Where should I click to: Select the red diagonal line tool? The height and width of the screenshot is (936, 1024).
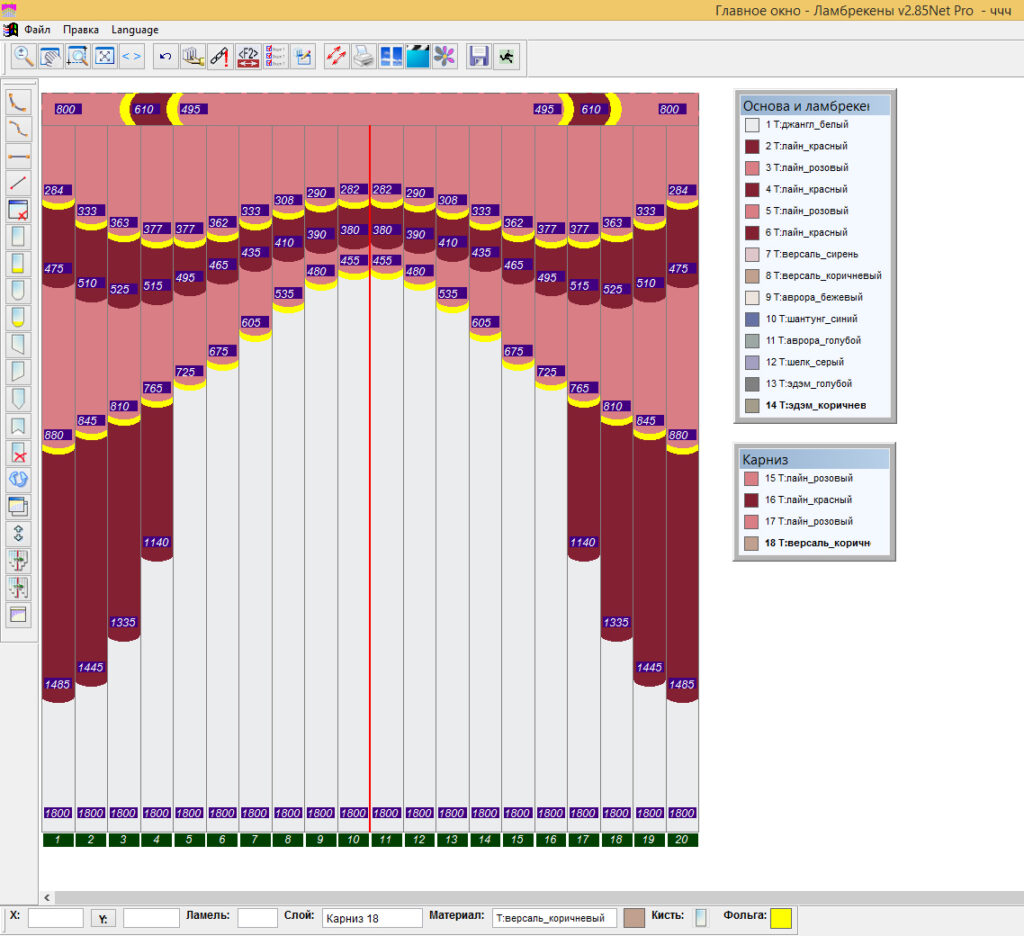tap(18, 183)
